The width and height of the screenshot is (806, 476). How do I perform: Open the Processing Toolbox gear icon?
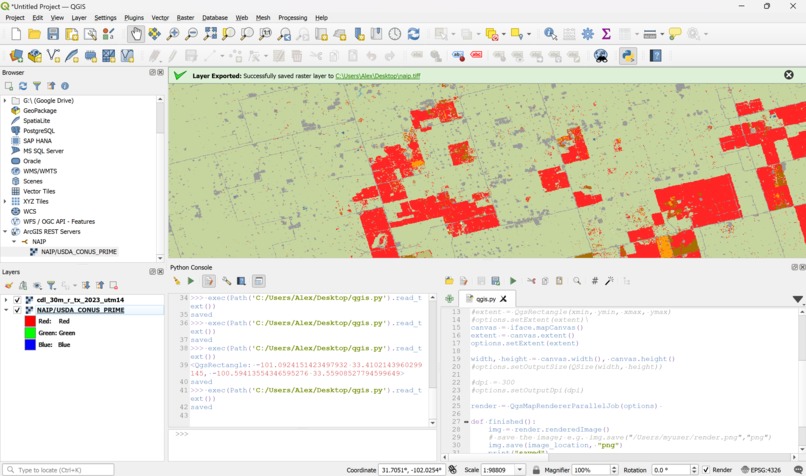(588, 34)
